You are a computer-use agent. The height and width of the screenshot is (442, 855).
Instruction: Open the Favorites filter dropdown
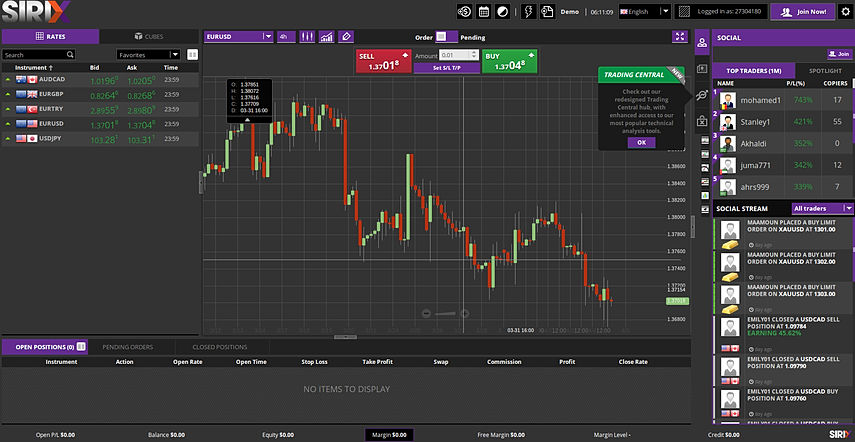(x=148, y=55)
